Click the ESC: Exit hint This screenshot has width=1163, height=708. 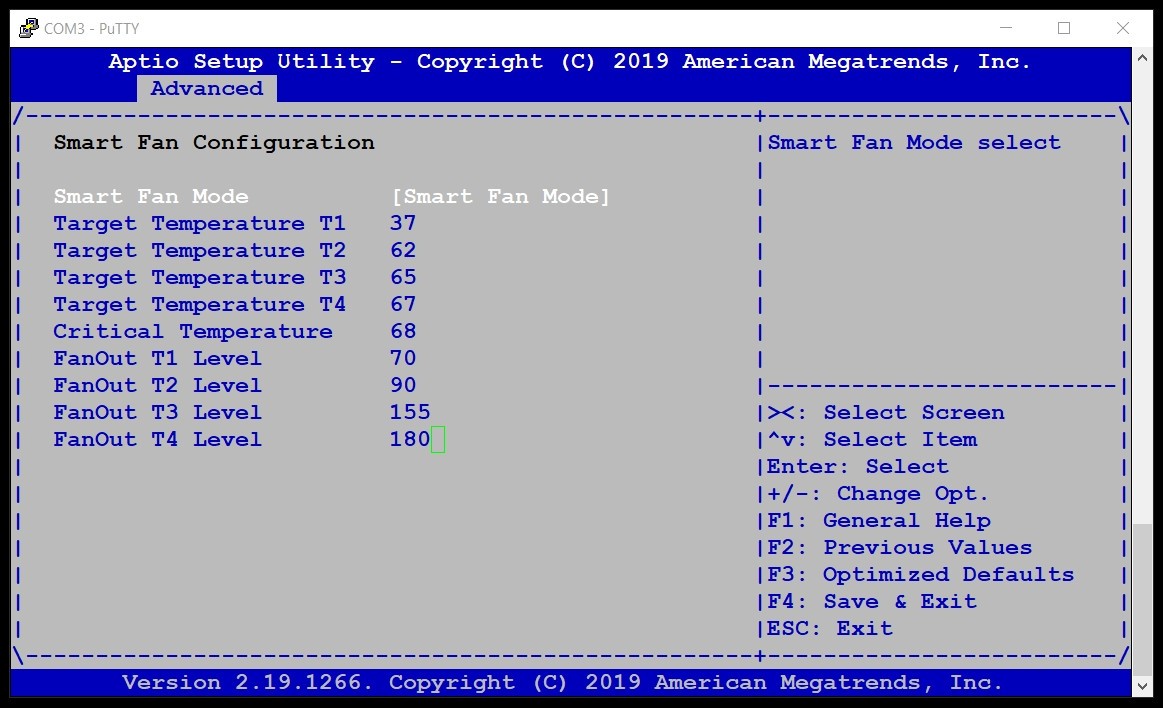pos(829,628)
